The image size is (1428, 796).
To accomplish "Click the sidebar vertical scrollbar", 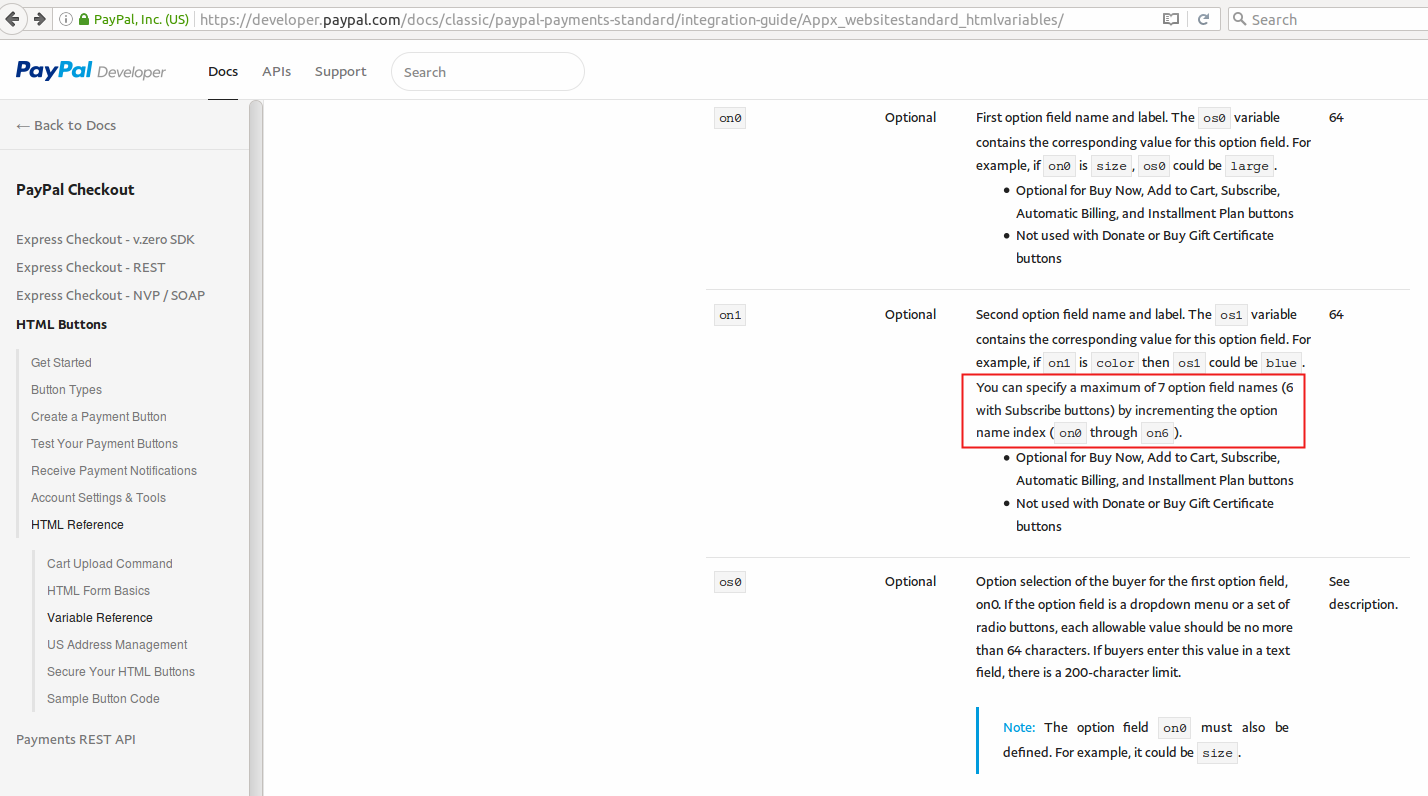I will coord(256,447).
